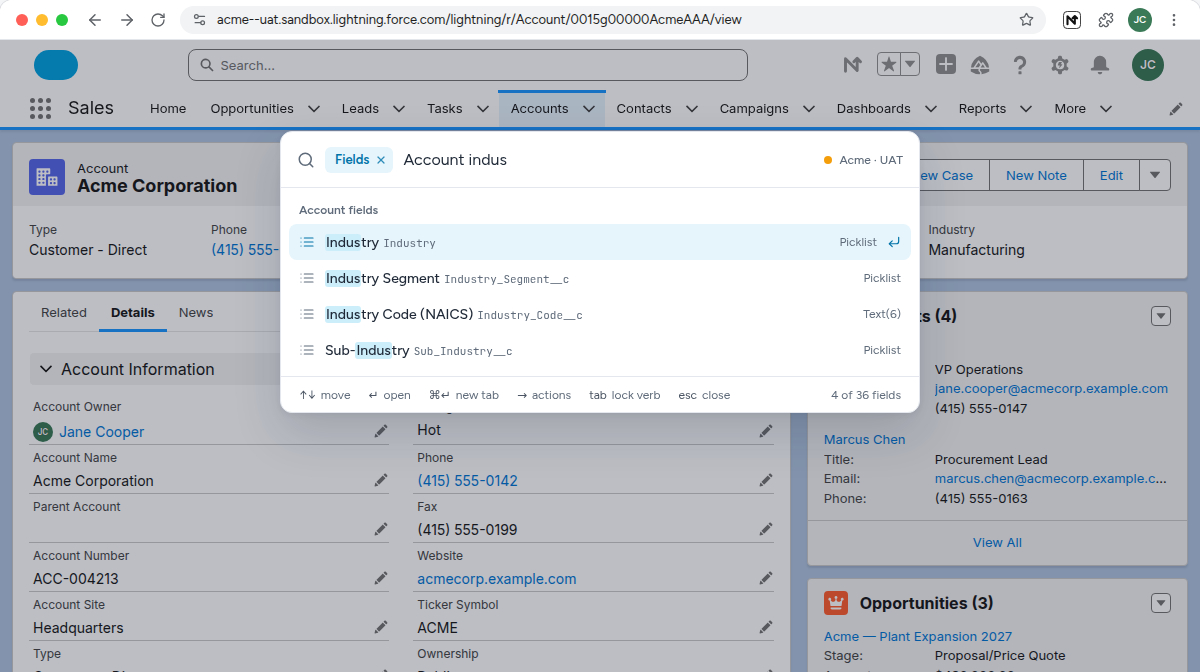Edit Parent Account pencil icon
Image resolution: width=1200 pixels, height=672 pixels.
(381, 529)
